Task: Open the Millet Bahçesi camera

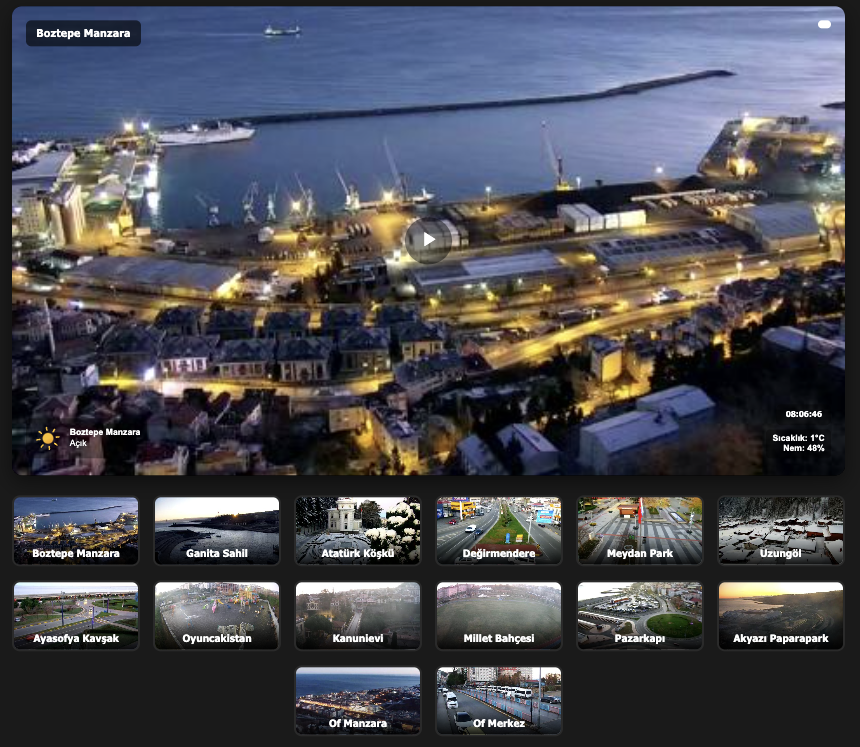Action: click(499, 616)
